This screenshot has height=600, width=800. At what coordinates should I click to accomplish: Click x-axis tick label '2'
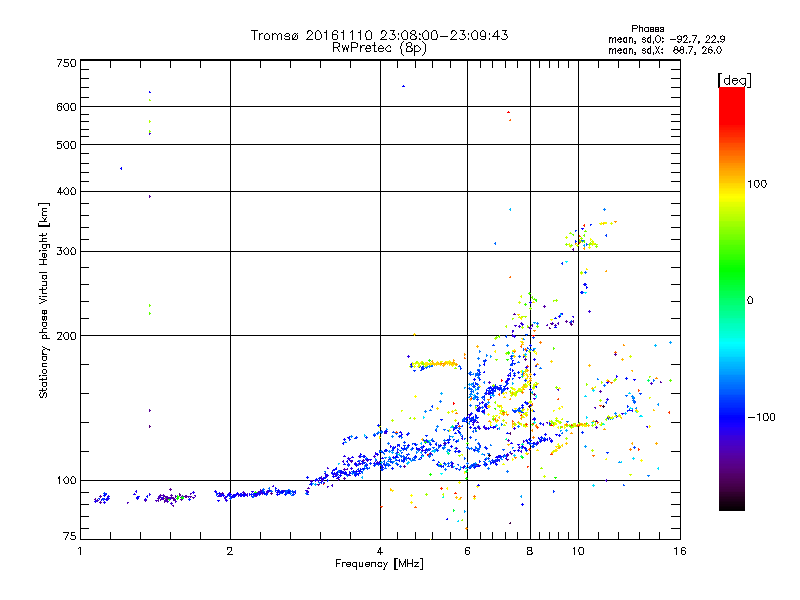pyautogui.click(x=230, y=551)
